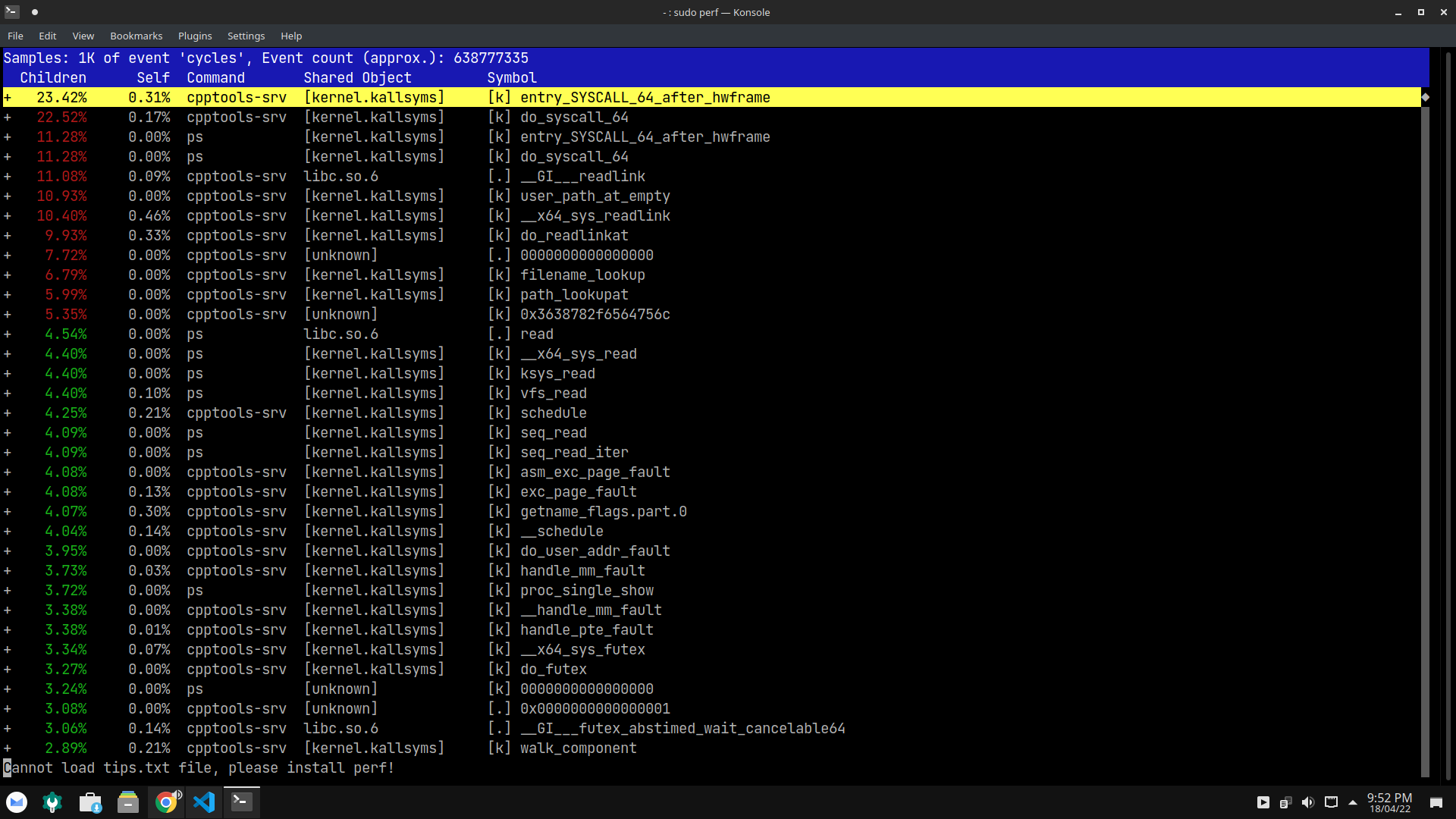The width and height of the screenshot is (1456, 819).
Task: Open the mail application from the taskbar
Action: click(16, 802)
